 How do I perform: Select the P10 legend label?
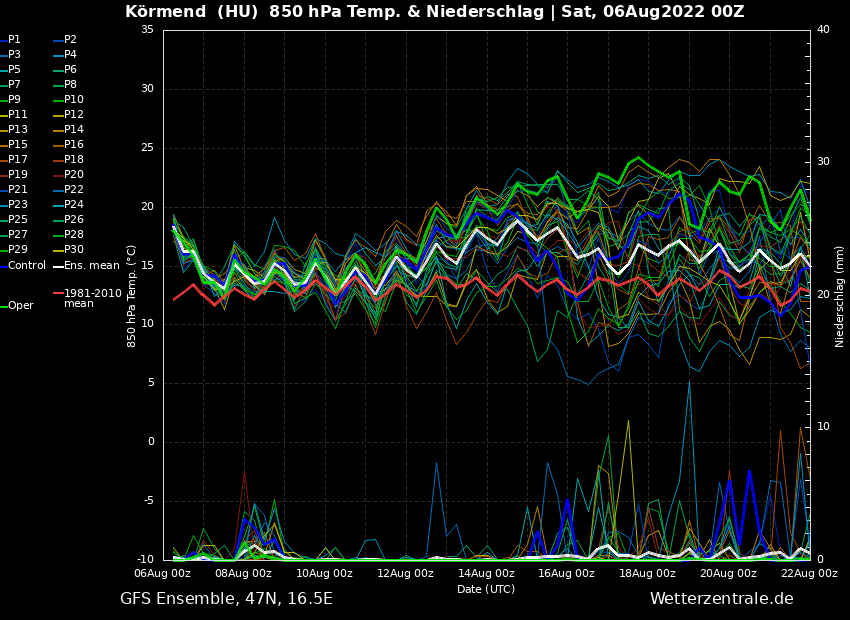[x=74, y=100]
